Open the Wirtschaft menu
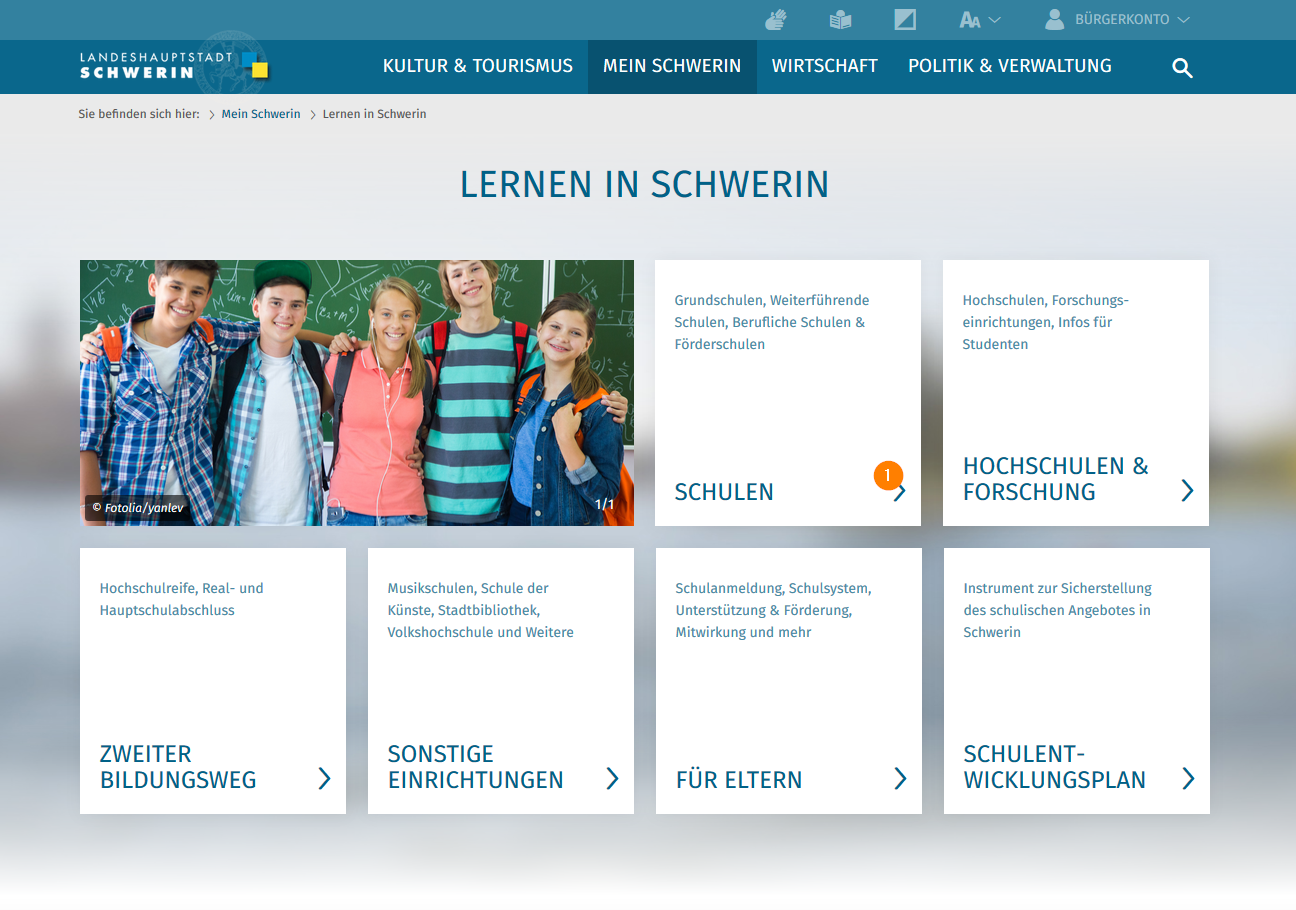Viewport: 1296px width, 910px height. pos(825,66)
